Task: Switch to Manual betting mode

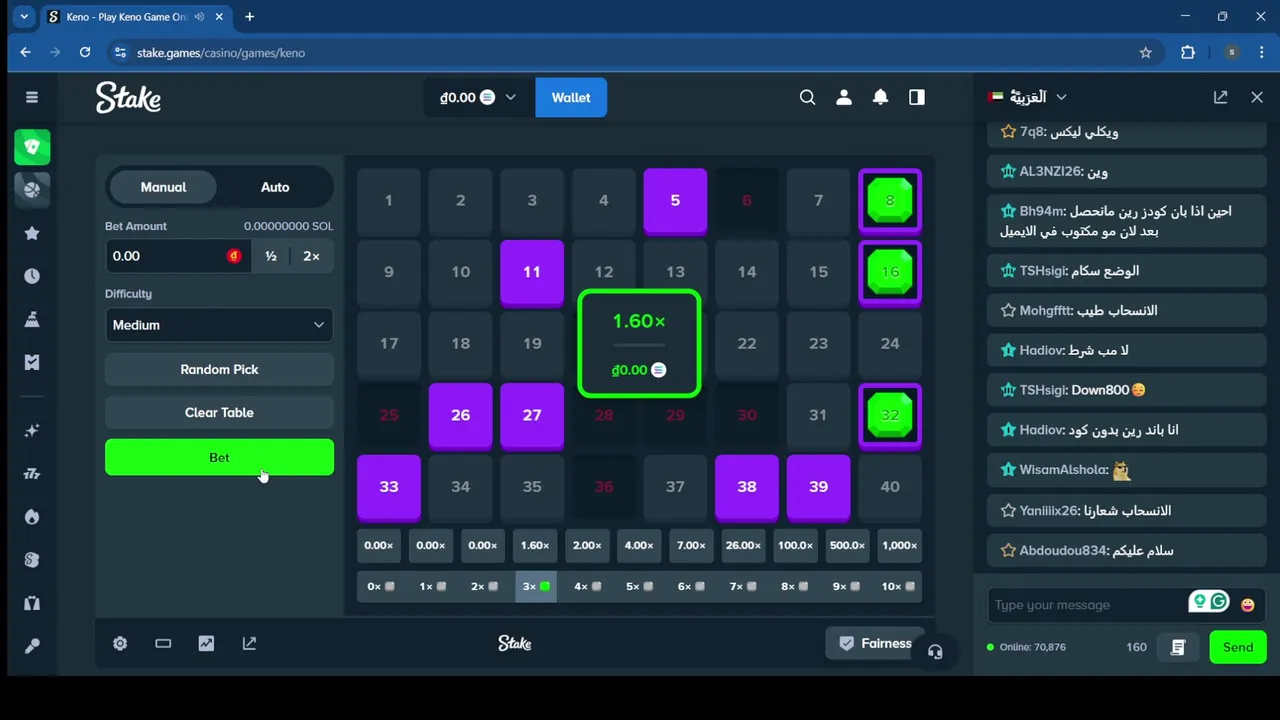Action: pos(163,187)
